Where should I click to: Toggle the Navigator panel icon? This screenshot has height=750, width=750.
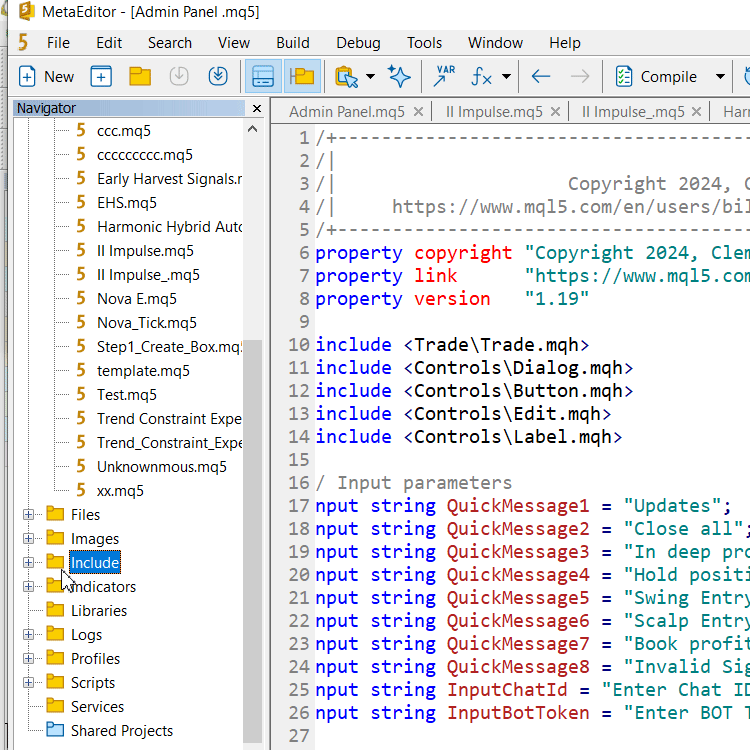point(301,77)
